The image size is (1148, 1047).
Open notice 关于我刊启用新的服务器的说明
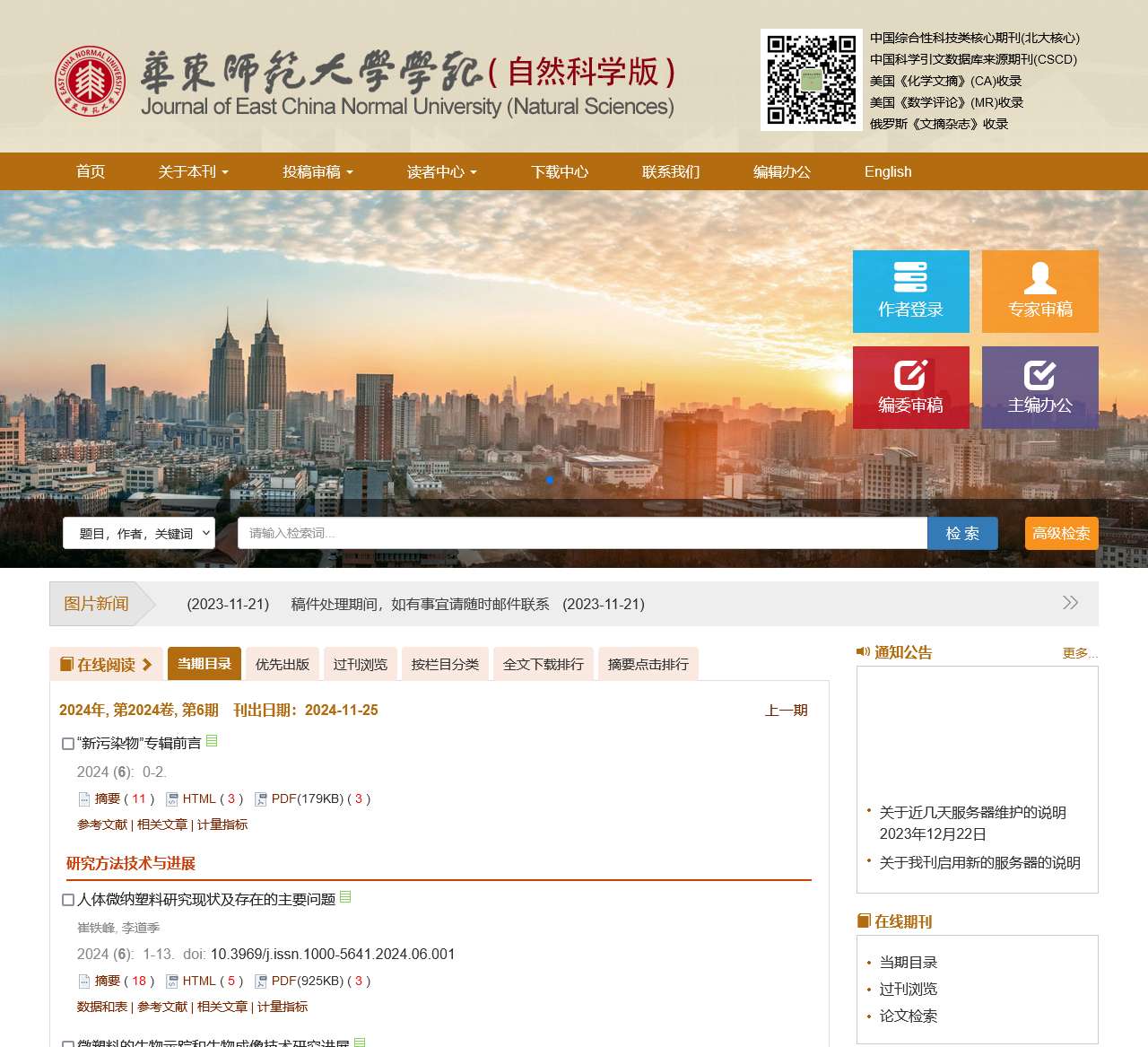(979, 862)
